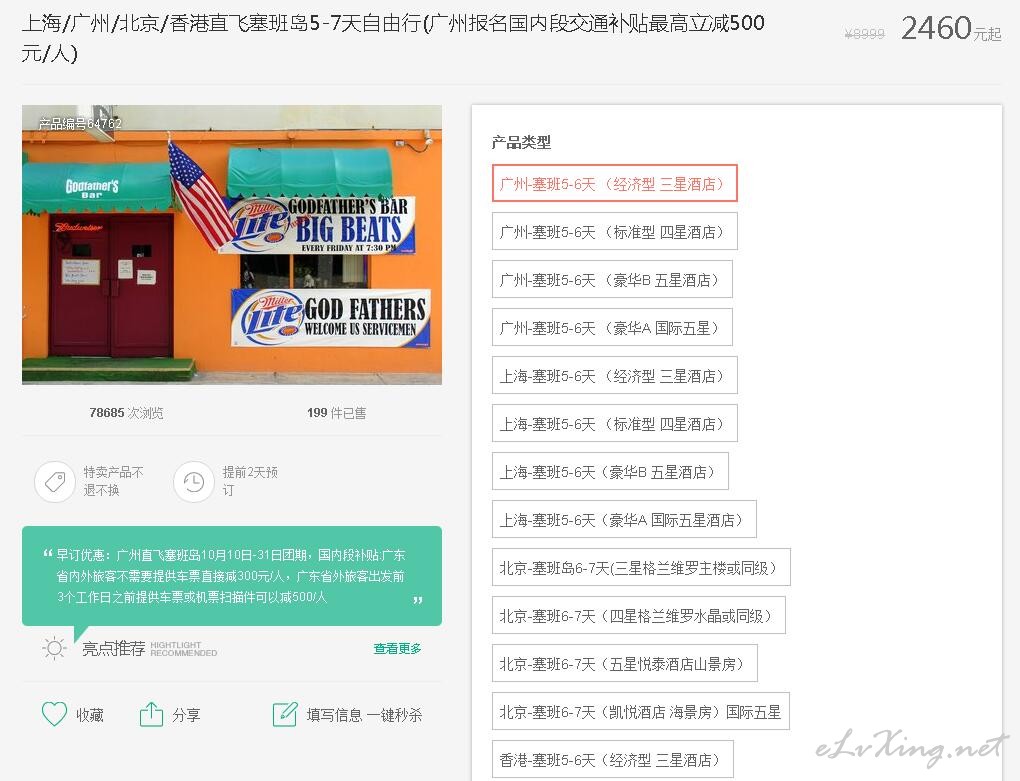Screen dimensions: 1020x781
Task: Click the 分享 share label
Action: tap(186, 715)
